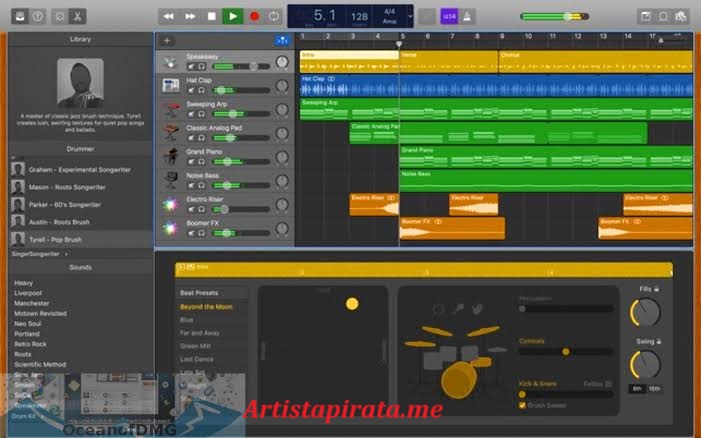Mute the Speakeasy track
Screen dimensions: 701x438
point(191,67)
